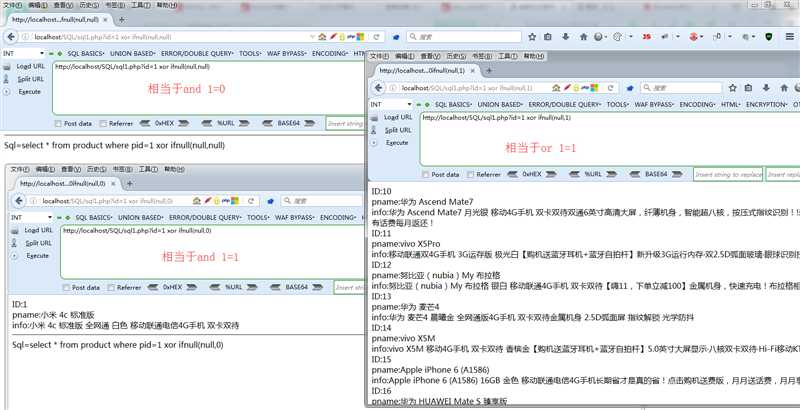Click the dark shield extension icon
The height and width of the screenshot is (410, 800).
tap(768, 37)
